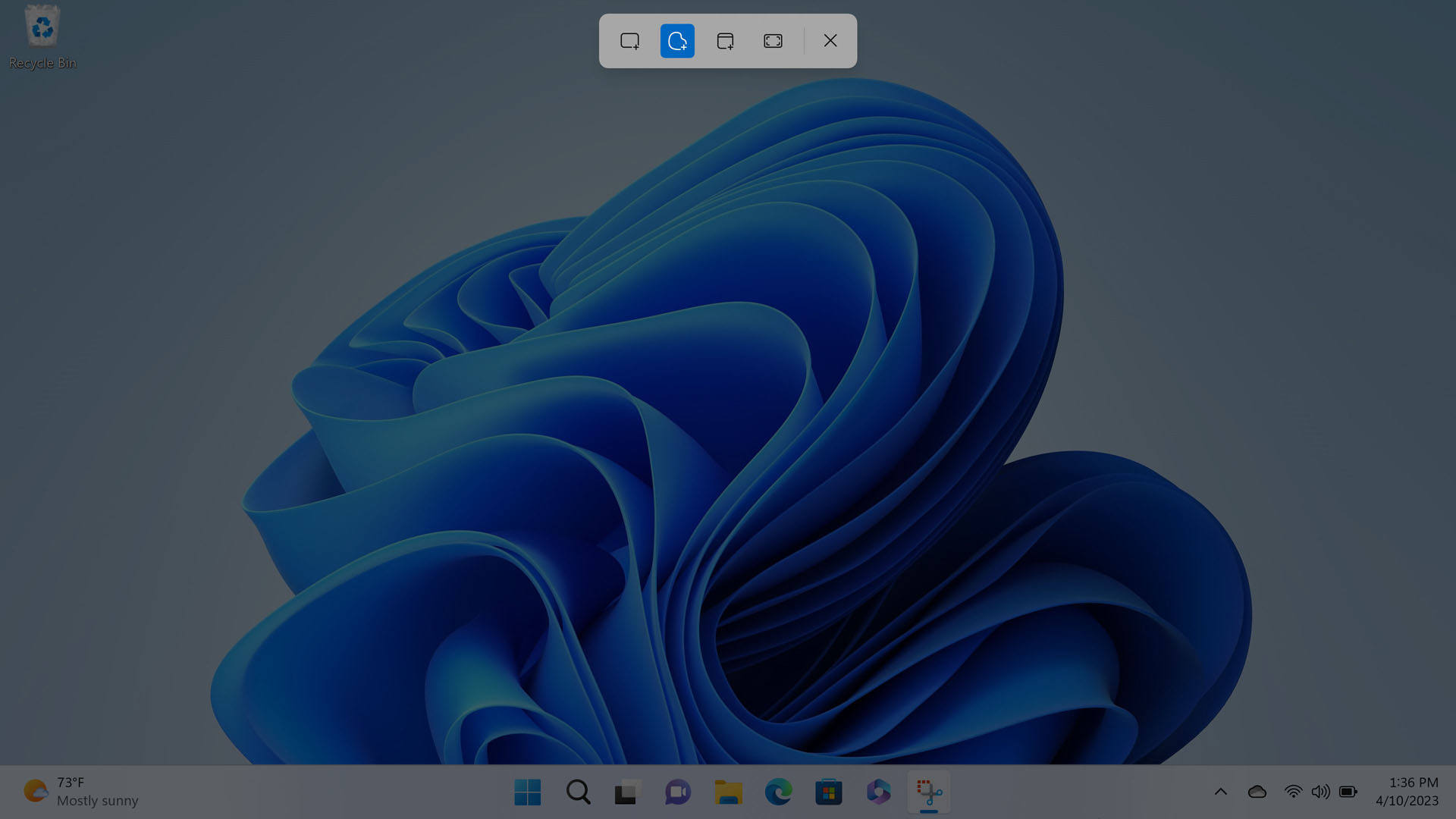Launch Microsoft Edge browser
Image resolution: width=1456 pixels, height=819 pixels.
[x=778, y=792]
